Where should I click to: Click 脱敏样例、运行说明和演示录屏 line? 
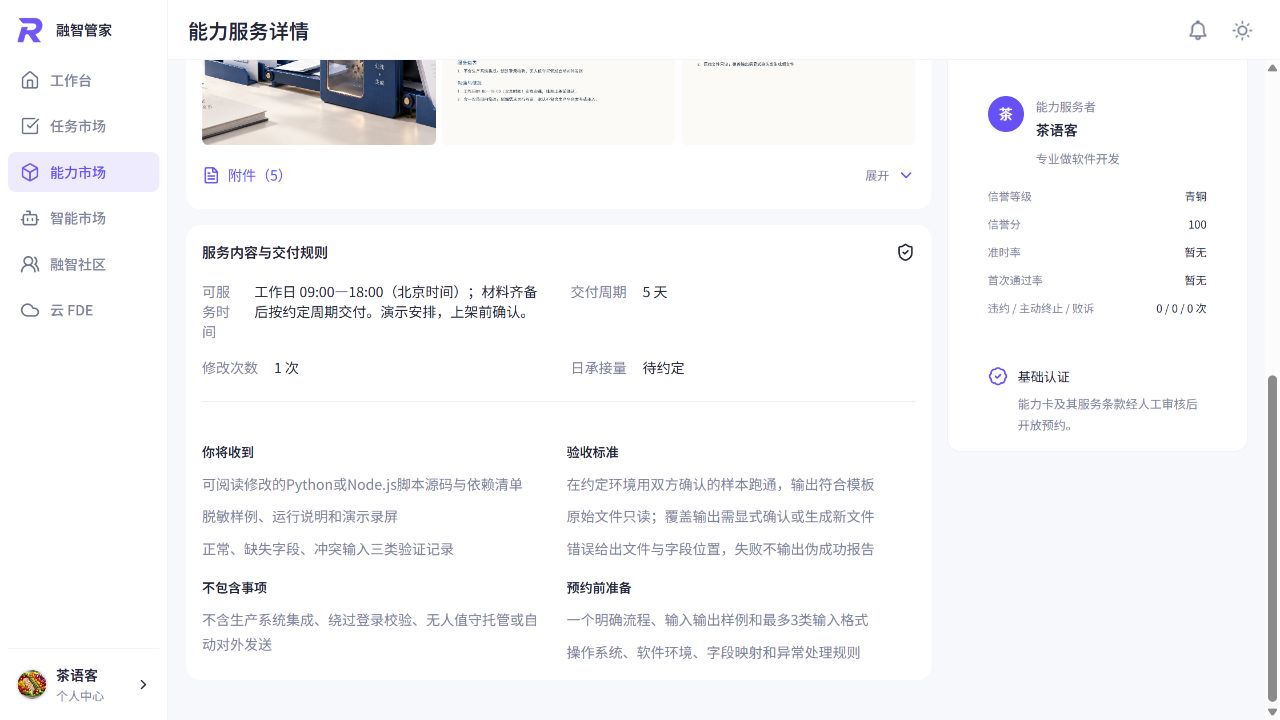300,517
